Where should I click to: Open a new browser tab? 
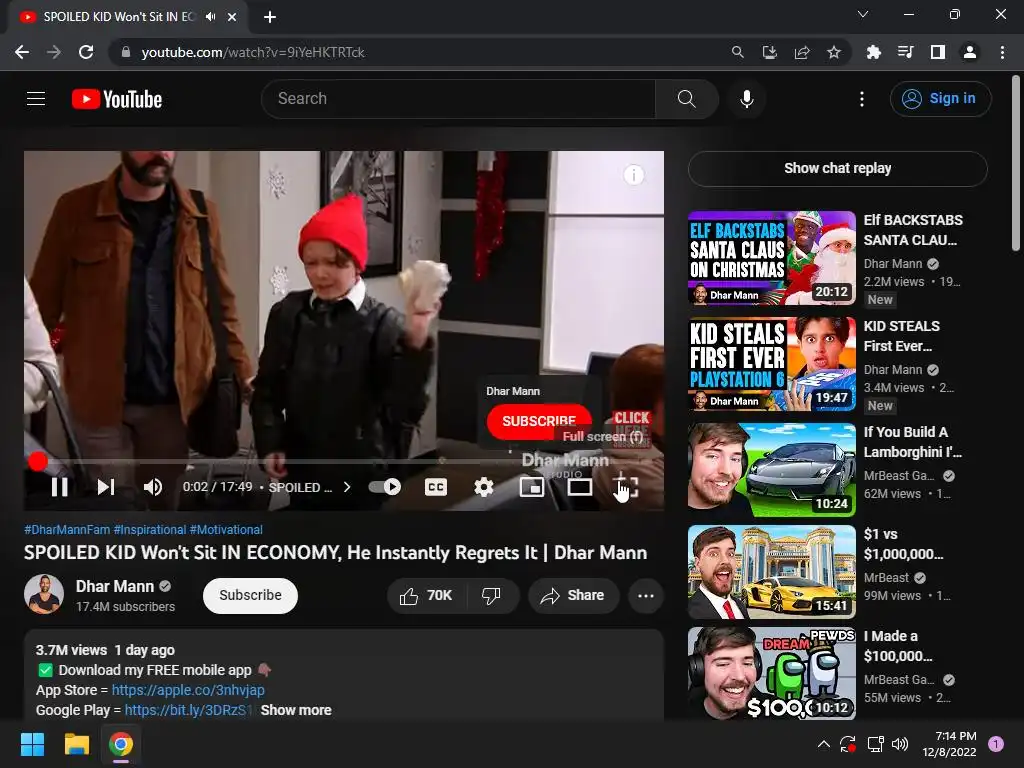pyautogui.click(x=270, y=17)
